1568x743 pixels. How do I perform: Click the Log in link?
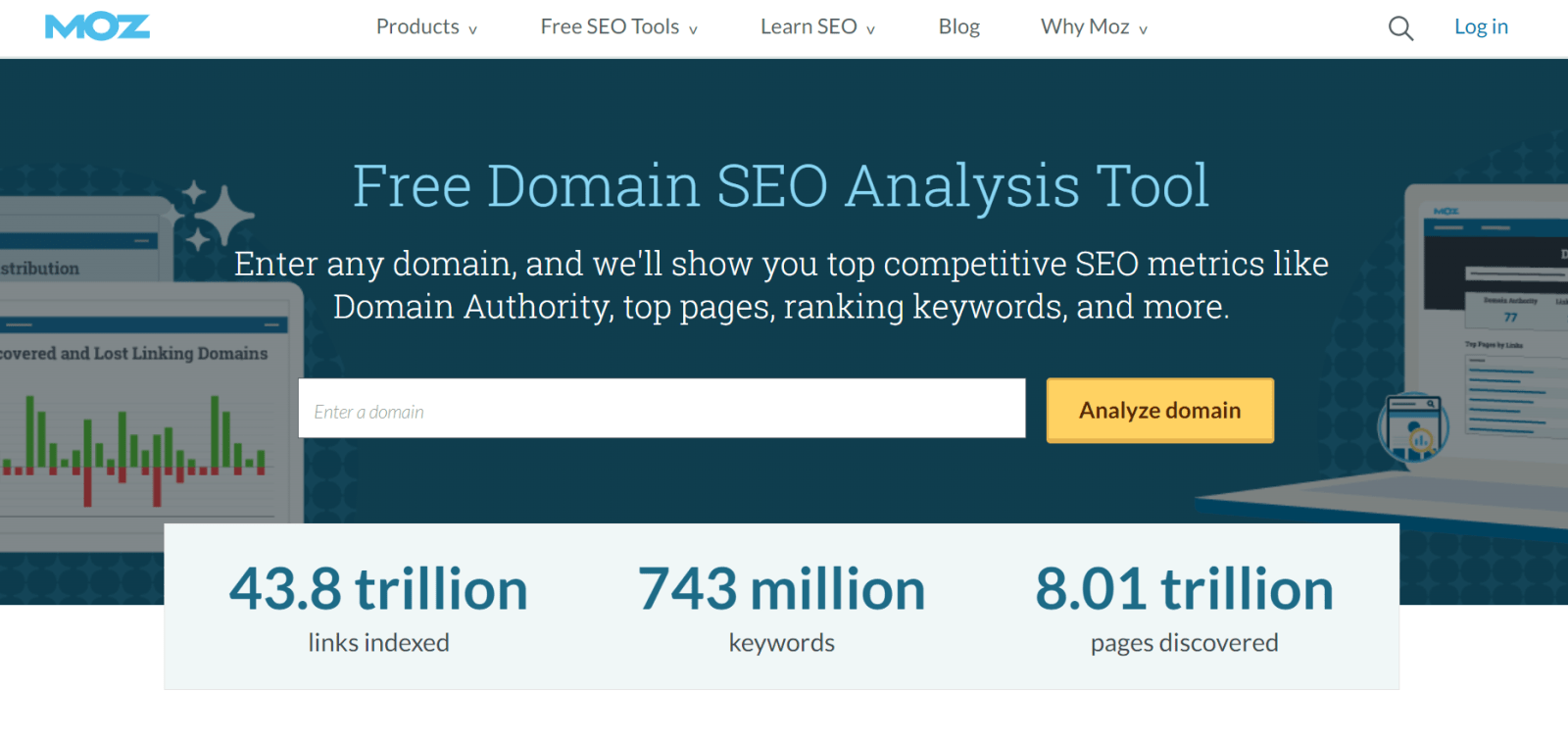click(x=1480, y=27)
